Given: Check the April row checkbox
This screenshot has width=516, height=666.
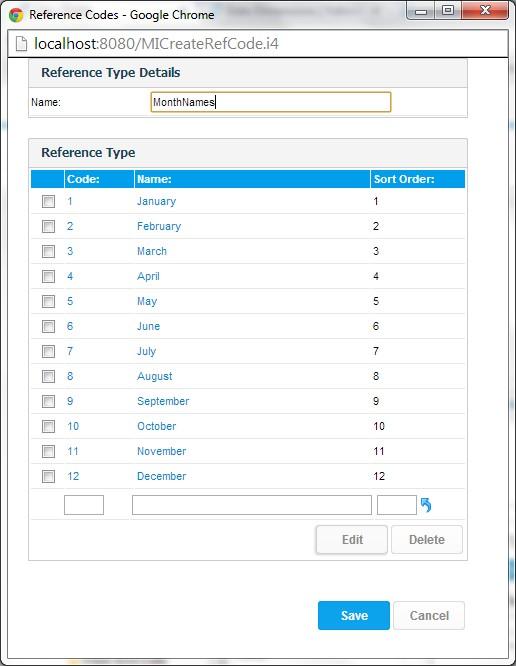Looking at the screenshot, I should (48, 277).
